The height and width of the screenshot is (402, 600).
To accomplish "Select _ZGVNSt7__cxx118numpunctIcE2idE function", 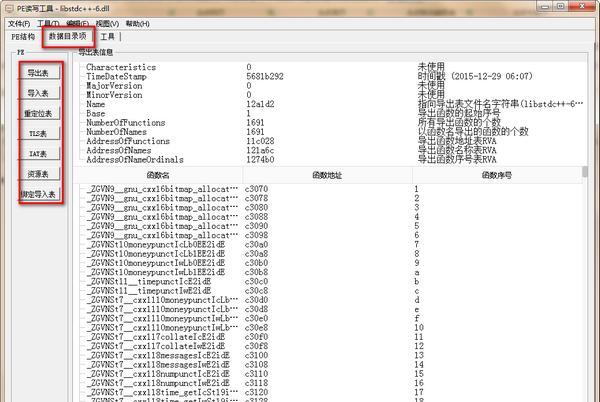I will pyautogui.click(x=158, y=374).
